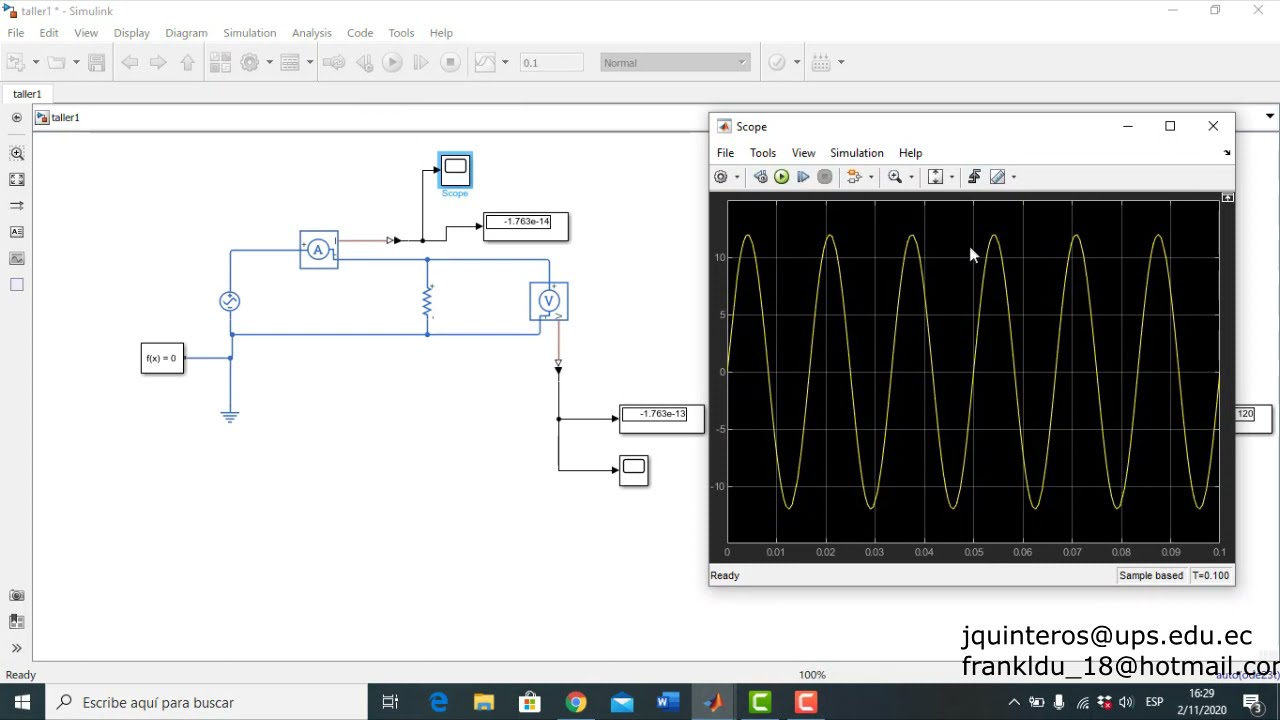Click Highlight Simulink block icon in Scope
Image resolution: width=1280 pixels, height=720 pixels.
click(x=854, y=177)
